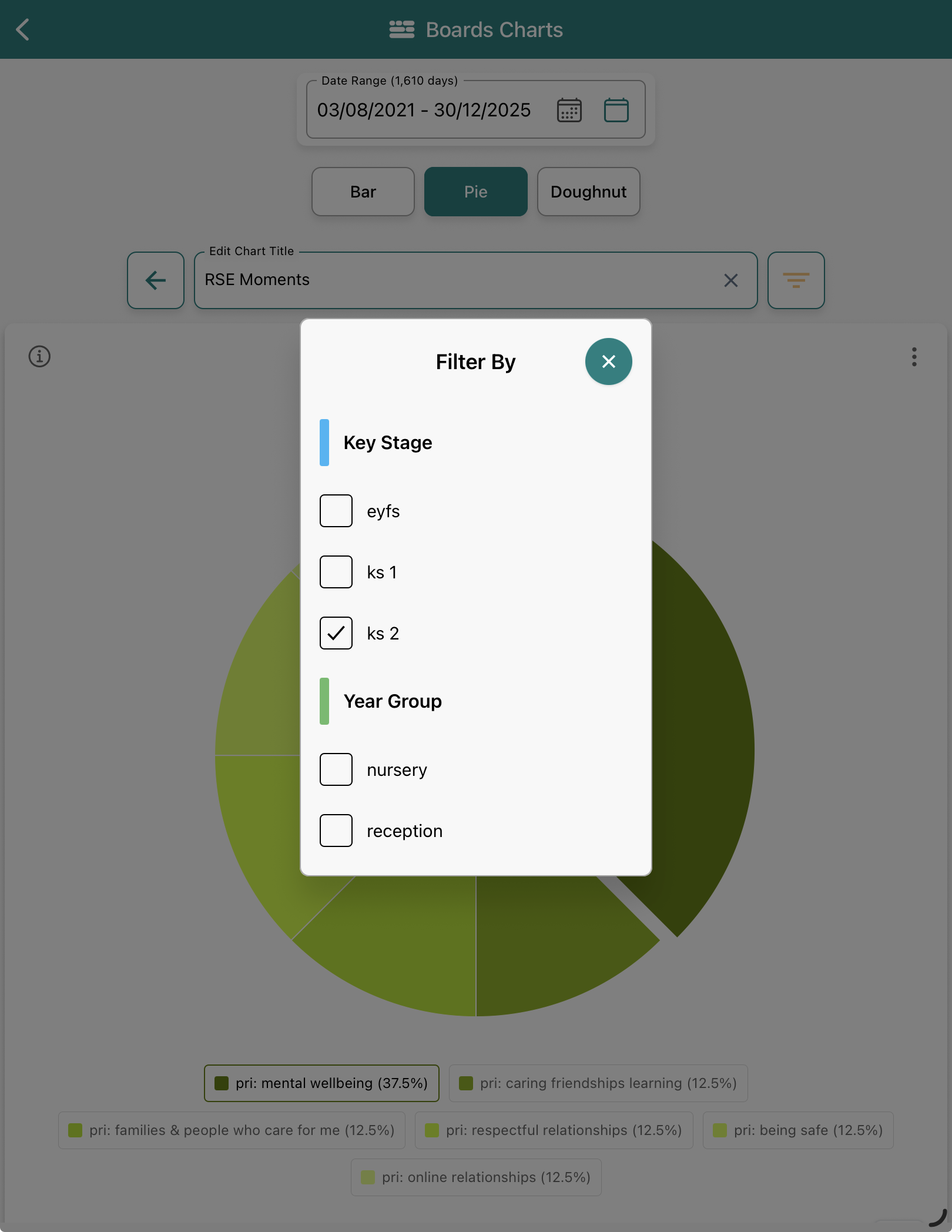952x1232 pixels.
Task: Check the eyfs Key Stage filter
Action: 336,511
